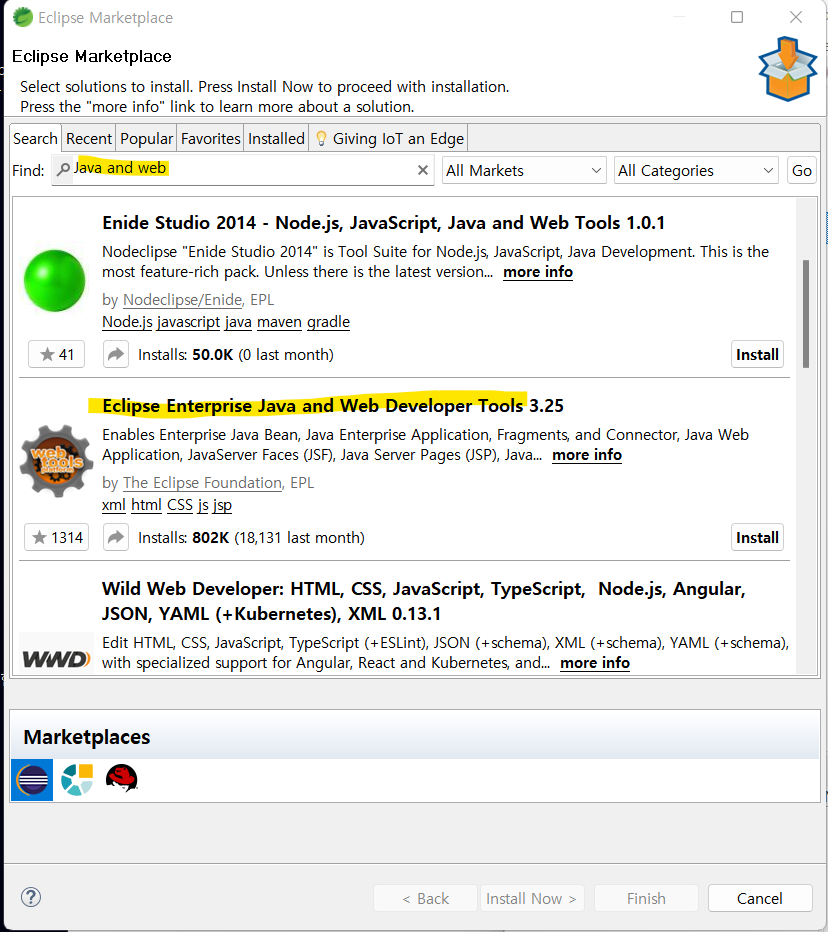Click the CSS tag link
The height and width of the screenshot is (932, 828).
180,505
